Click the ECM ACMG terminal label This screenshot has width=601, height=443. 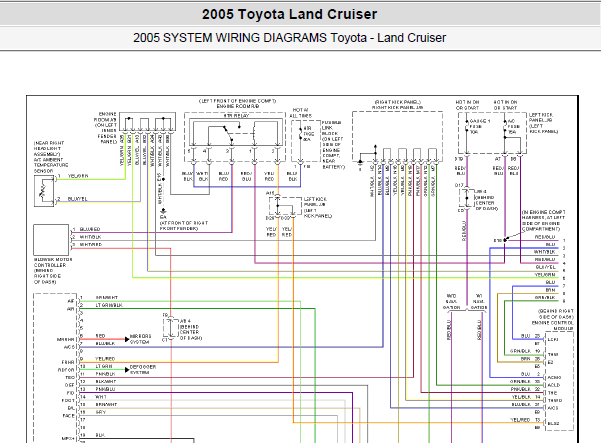pos(554,377)
